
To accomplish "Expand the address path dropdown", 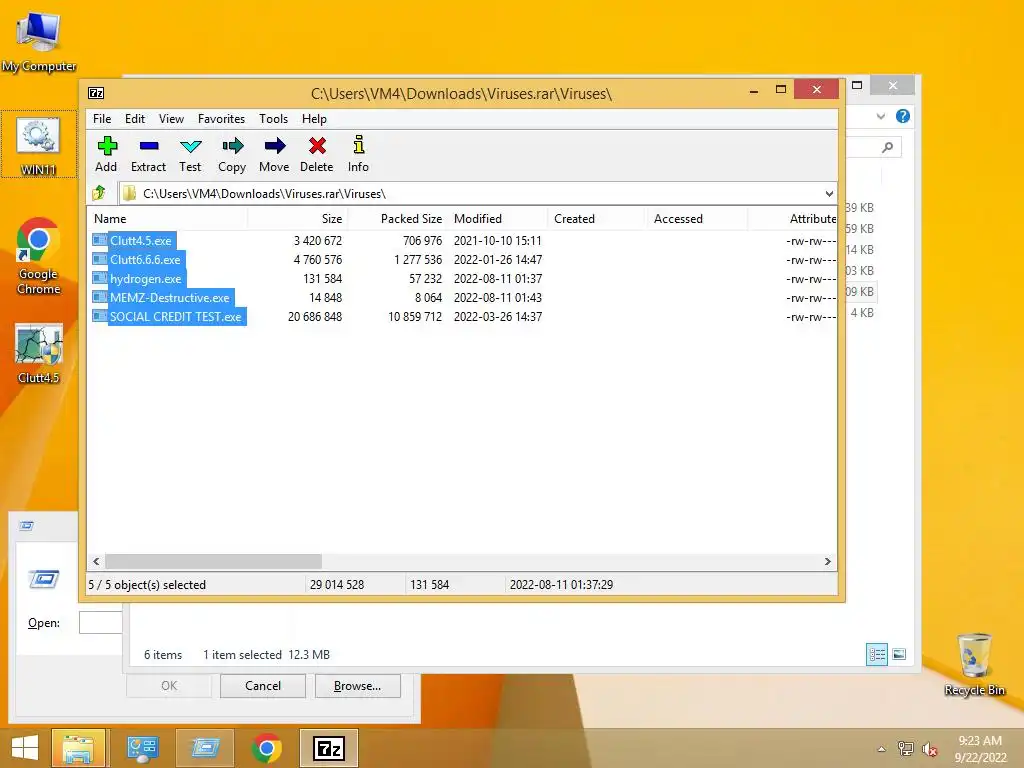I will 829,193.
